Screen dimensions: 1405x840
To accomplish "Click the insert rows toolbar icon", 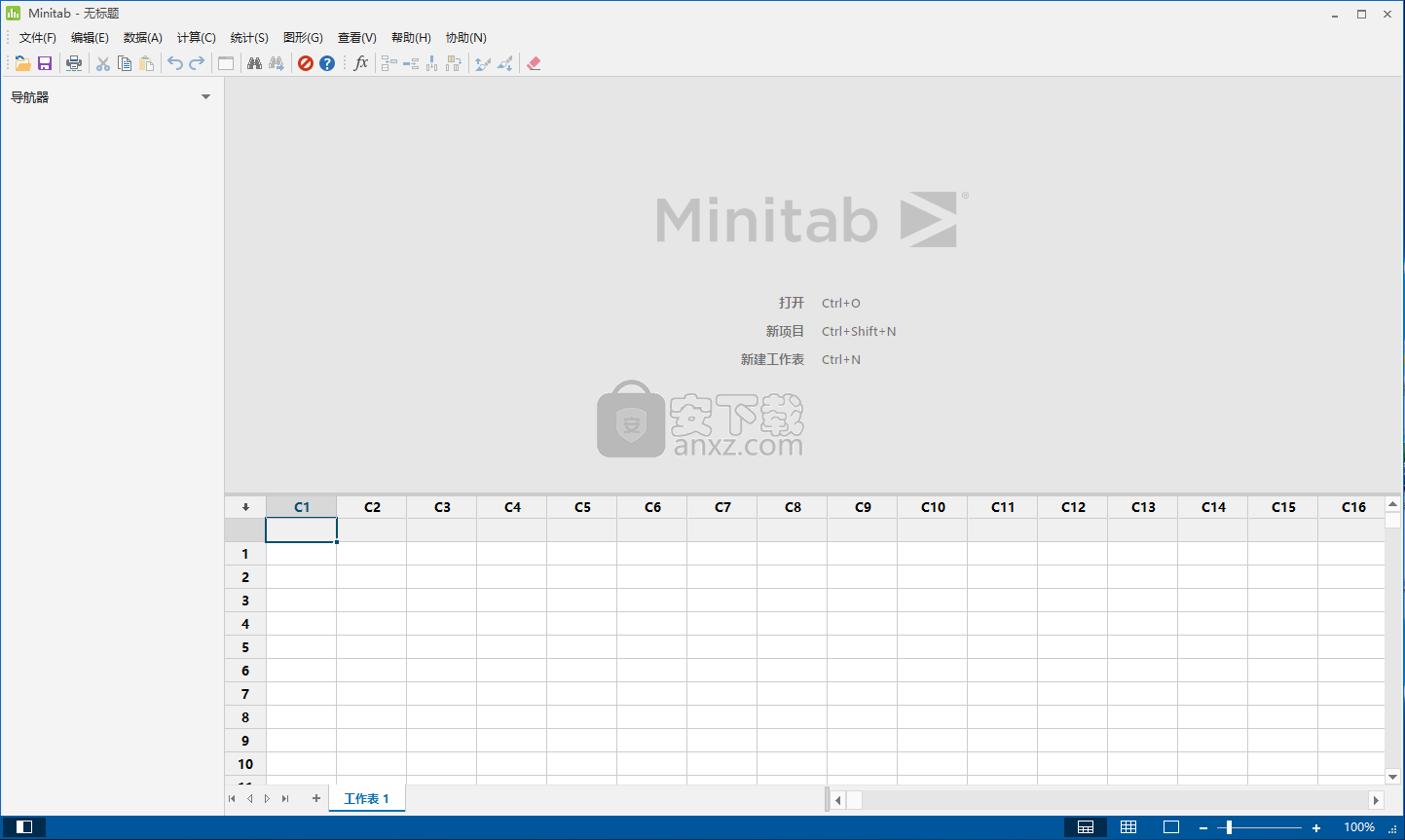I will (x=411, y=63).
